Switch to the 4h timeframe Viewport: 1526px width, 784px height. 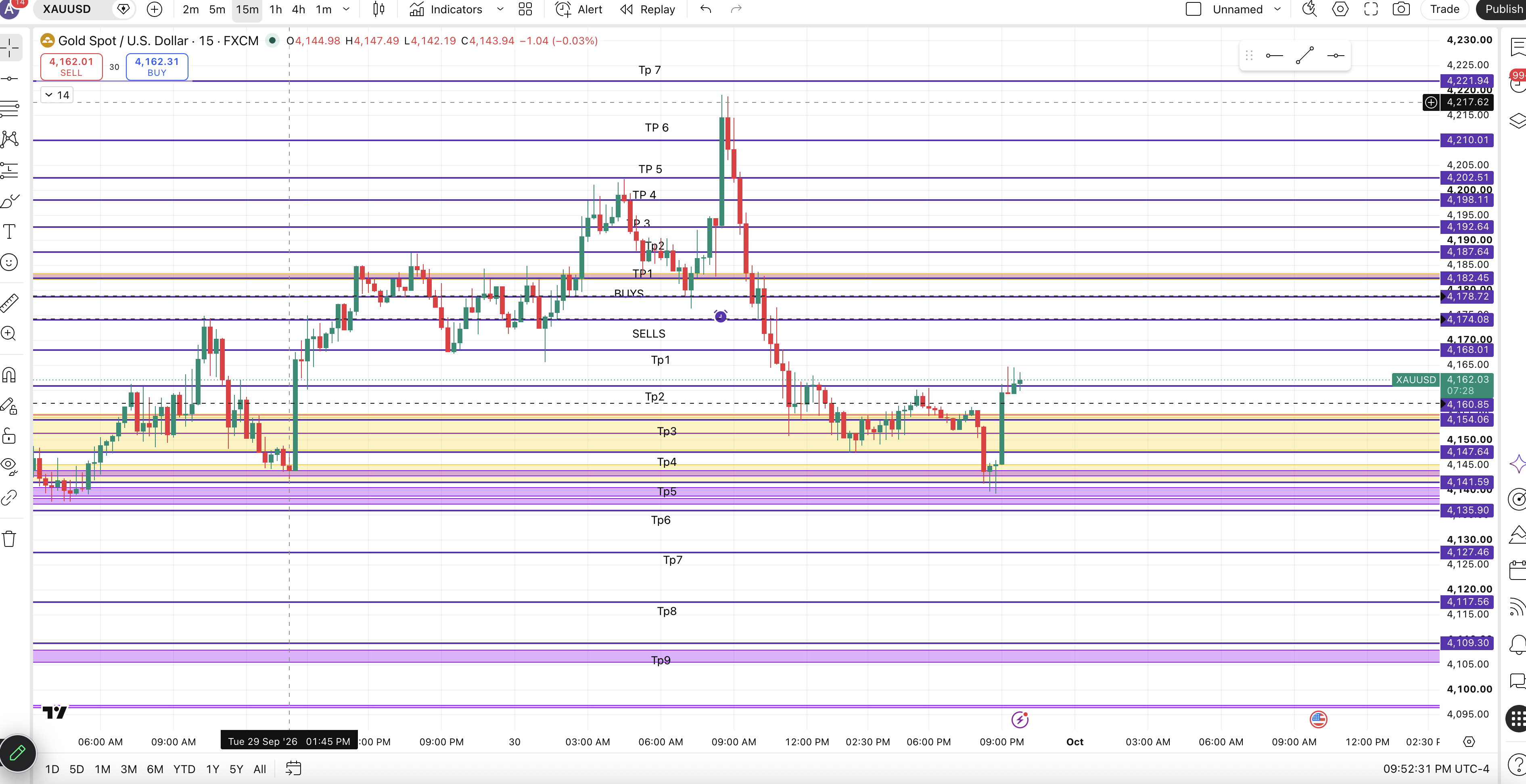pos(299,9)
